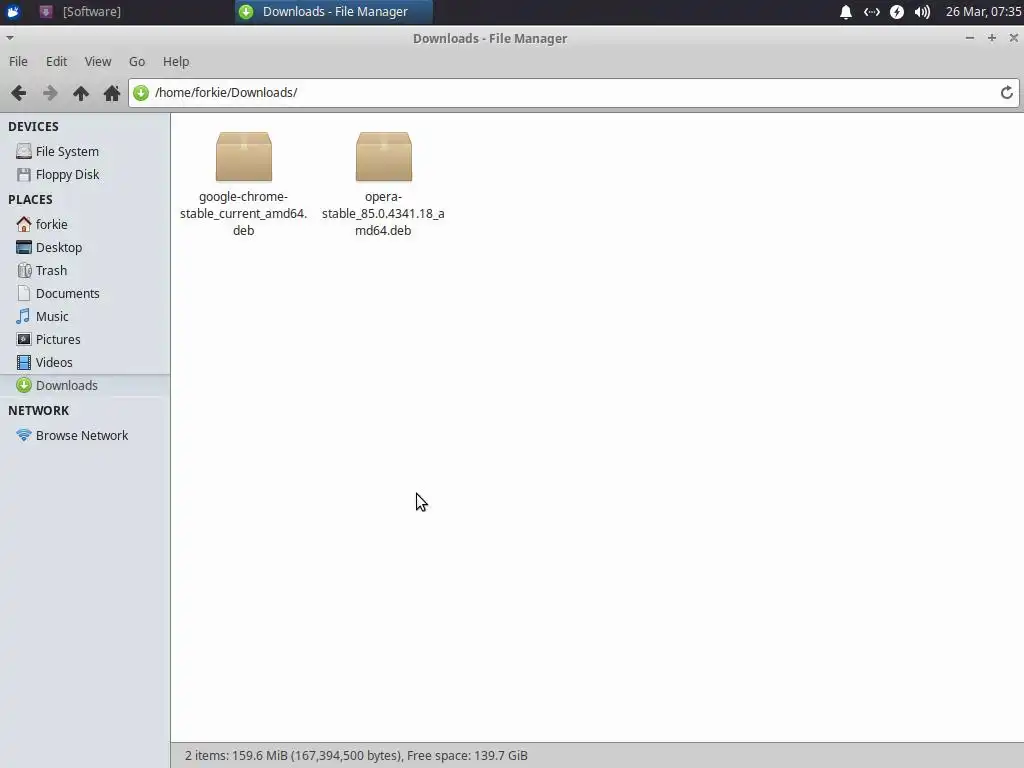Image resolution: width=1024 pixels, height=768 pixels.
Task: Open Music folder in the sidebar
Action: [85, 316]
